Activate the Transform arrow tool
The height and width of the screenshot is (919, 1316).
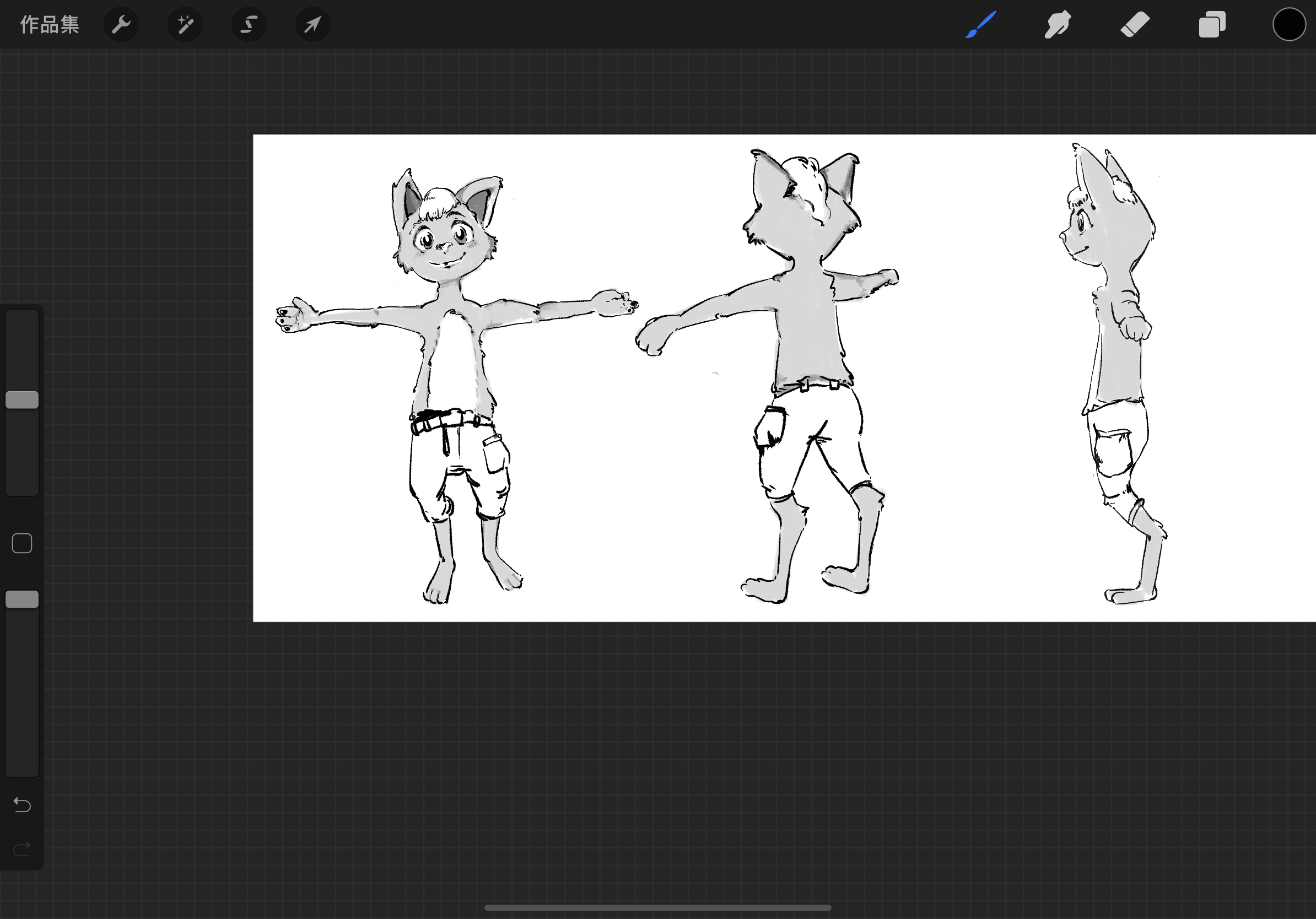[x=312, y=25]
